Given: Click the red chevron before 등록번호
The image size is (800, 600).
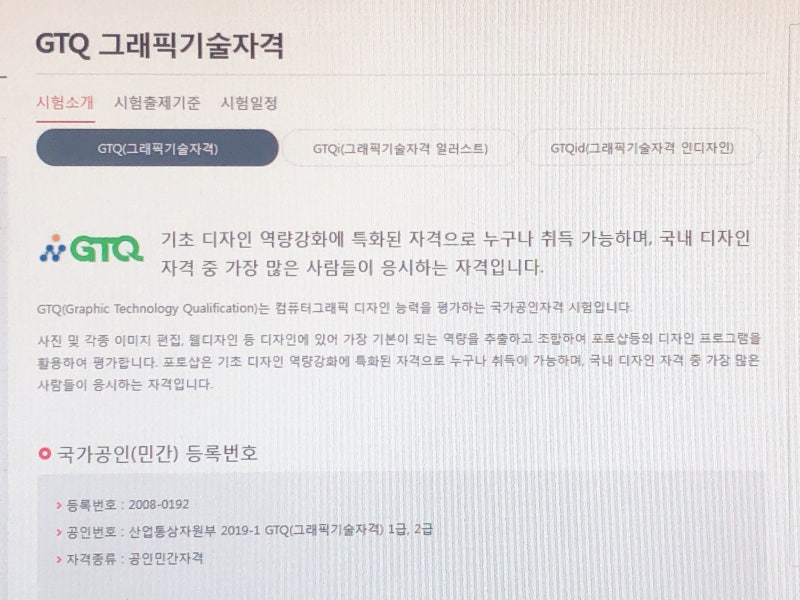Looking at the screenshot, I should (59, 506).
